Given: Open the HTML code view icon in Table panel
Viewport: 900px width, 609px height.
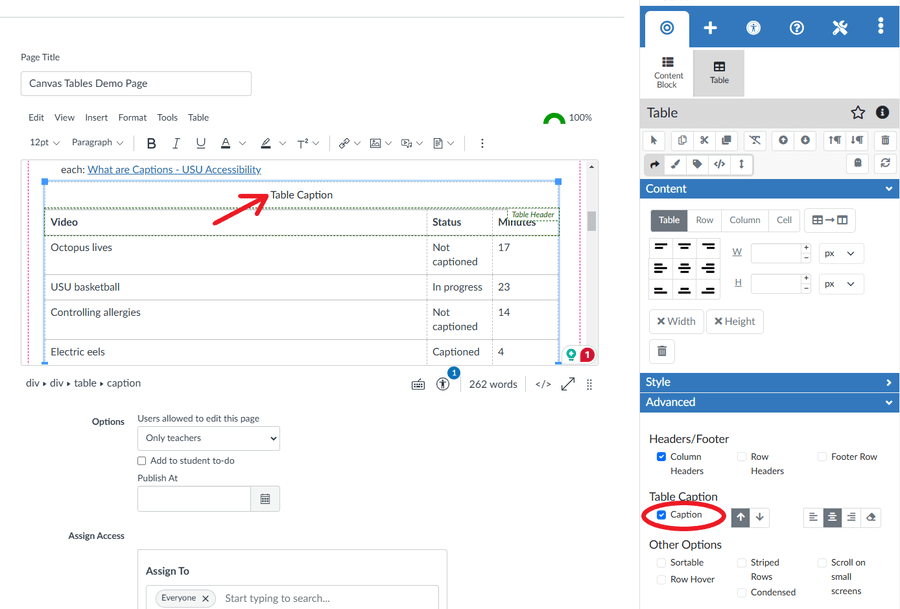Looking at the screenshot, I should tap(720, 163).
